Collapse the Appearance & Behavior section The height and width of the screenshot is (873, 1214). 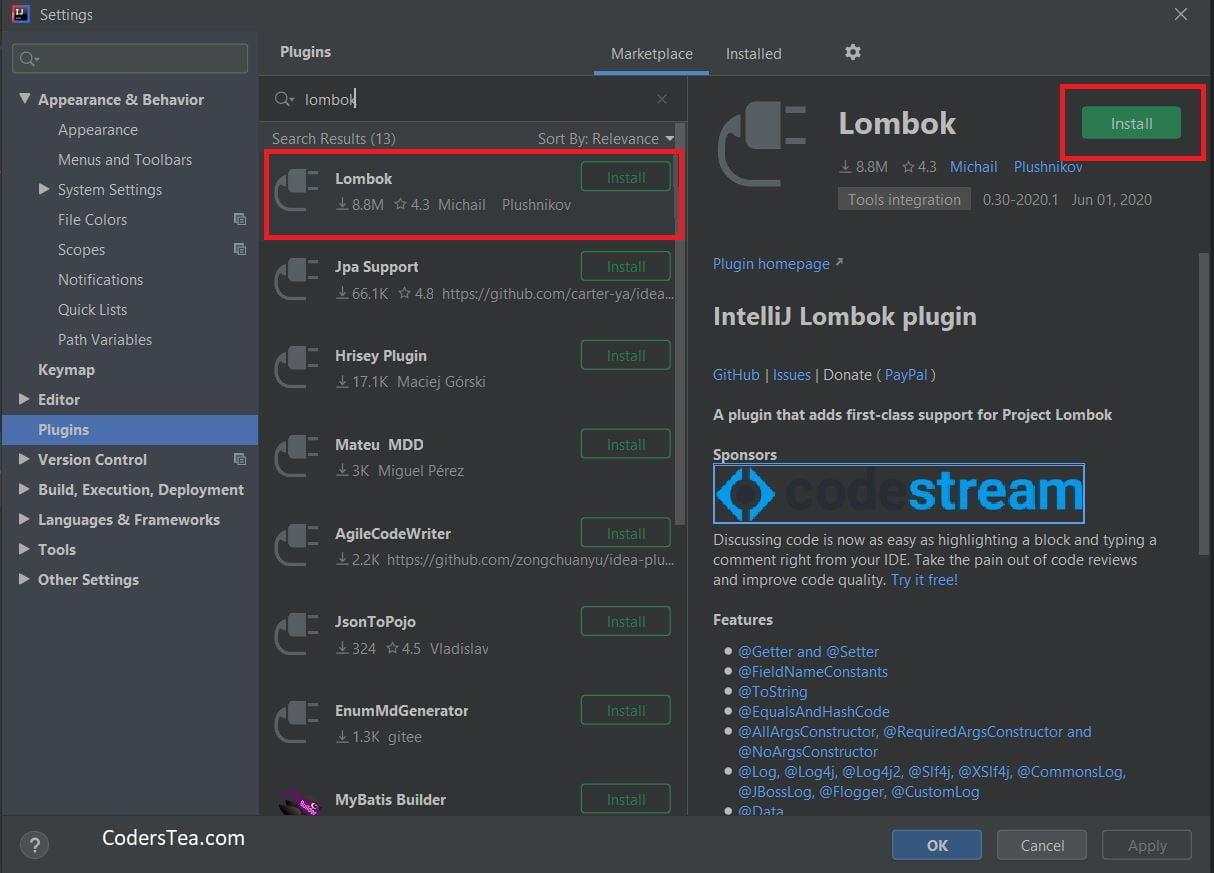click(x=25, y=99)
